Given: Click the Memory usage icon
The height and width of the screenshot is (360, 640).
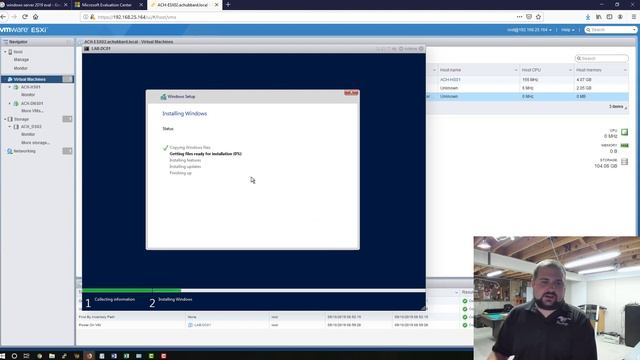Looking at the screenshot, I should pos(624,145).
